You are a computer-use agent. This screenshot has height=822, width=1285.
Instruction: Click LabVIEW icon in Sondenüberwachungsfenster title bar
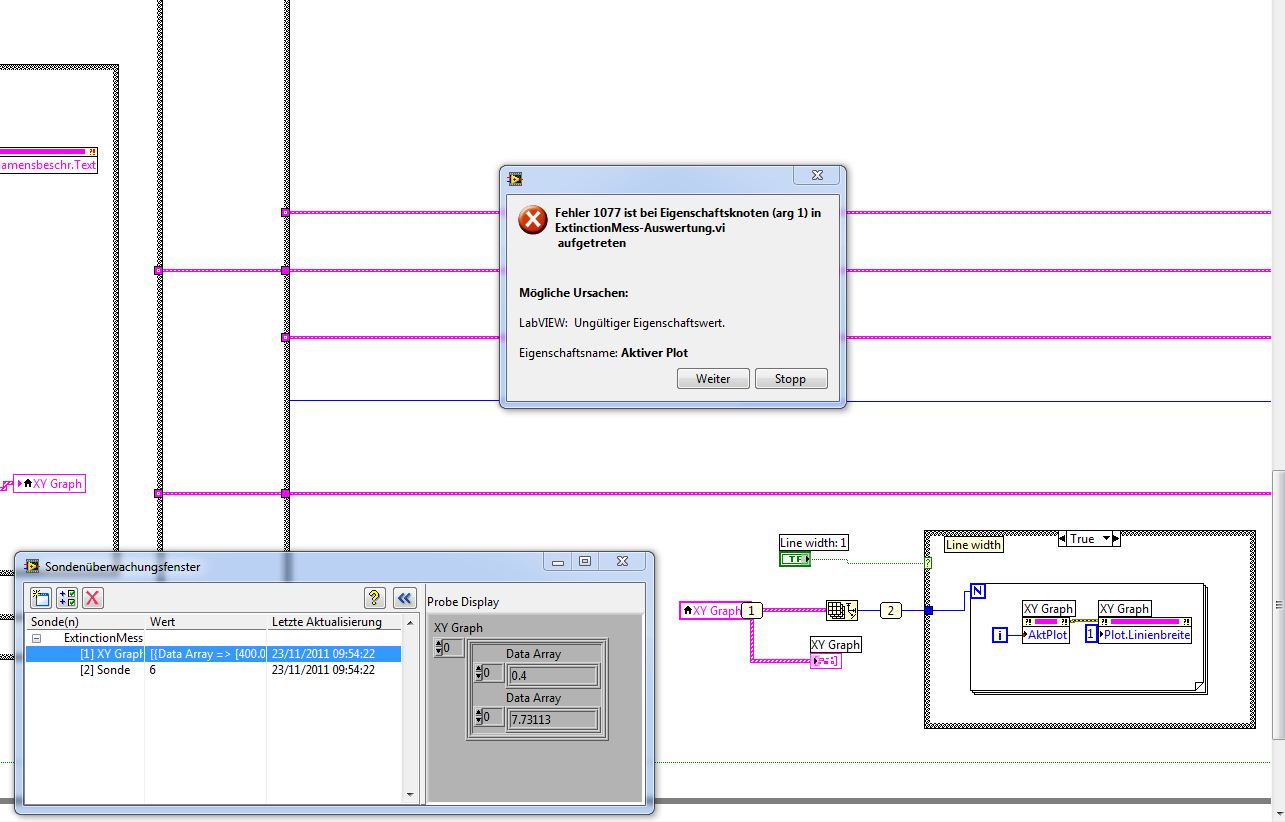(x=32, y=566)
